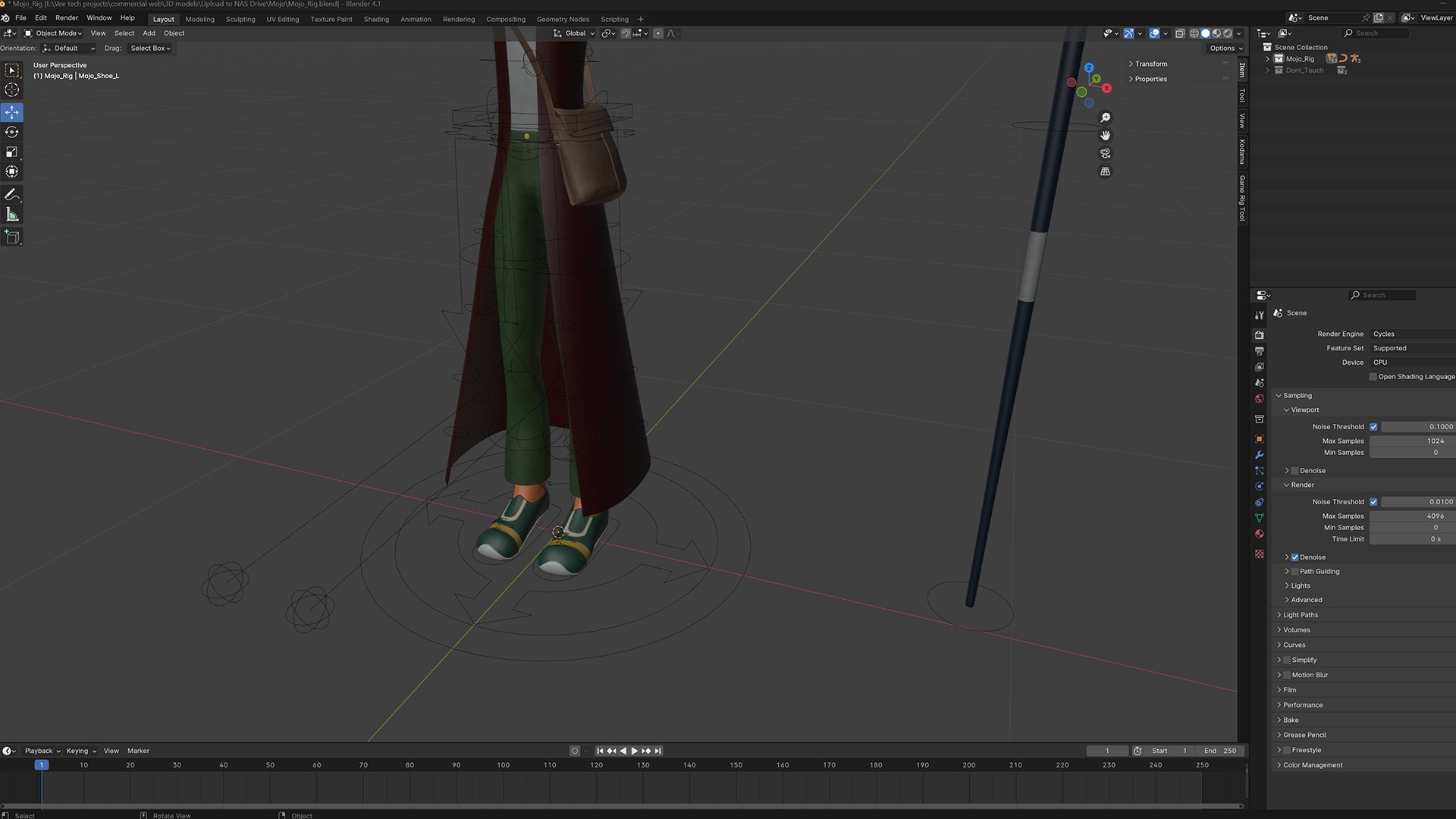Select the Move tool
This screenshot has height=819, width=1456.
(x=12, y=112)
